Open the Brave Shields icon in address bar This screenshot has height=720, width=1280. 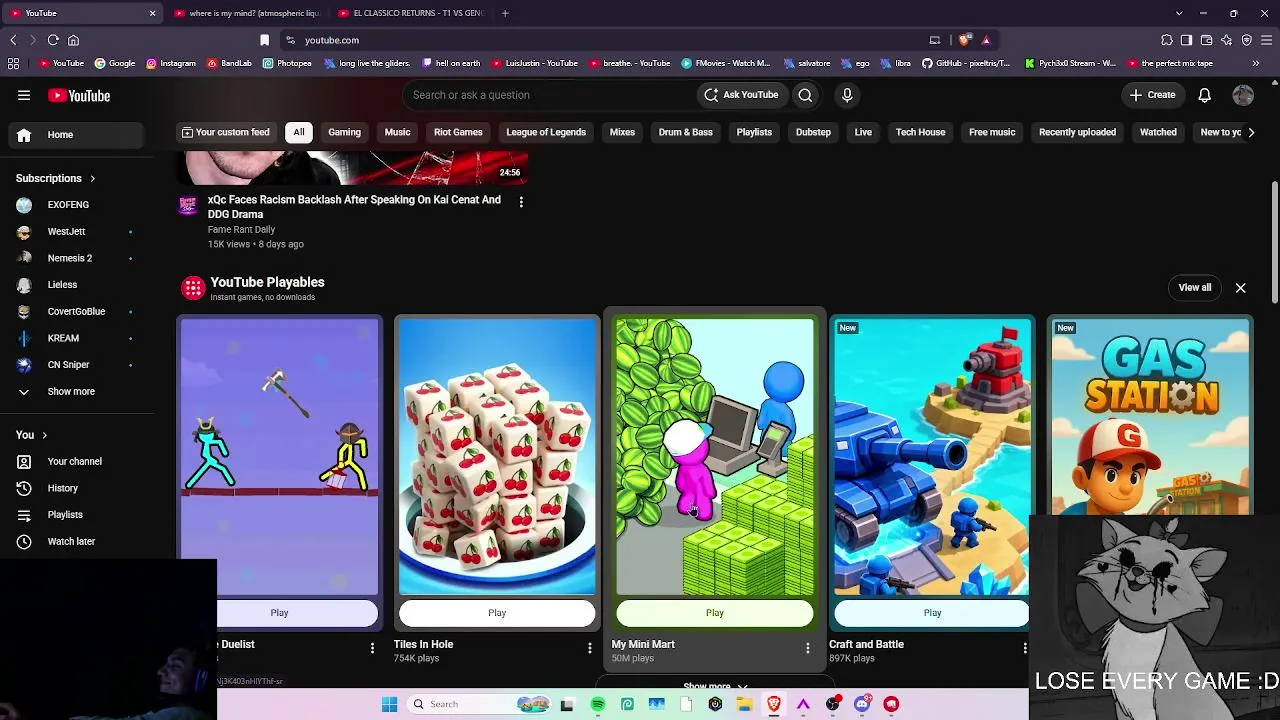click(964, 40)
